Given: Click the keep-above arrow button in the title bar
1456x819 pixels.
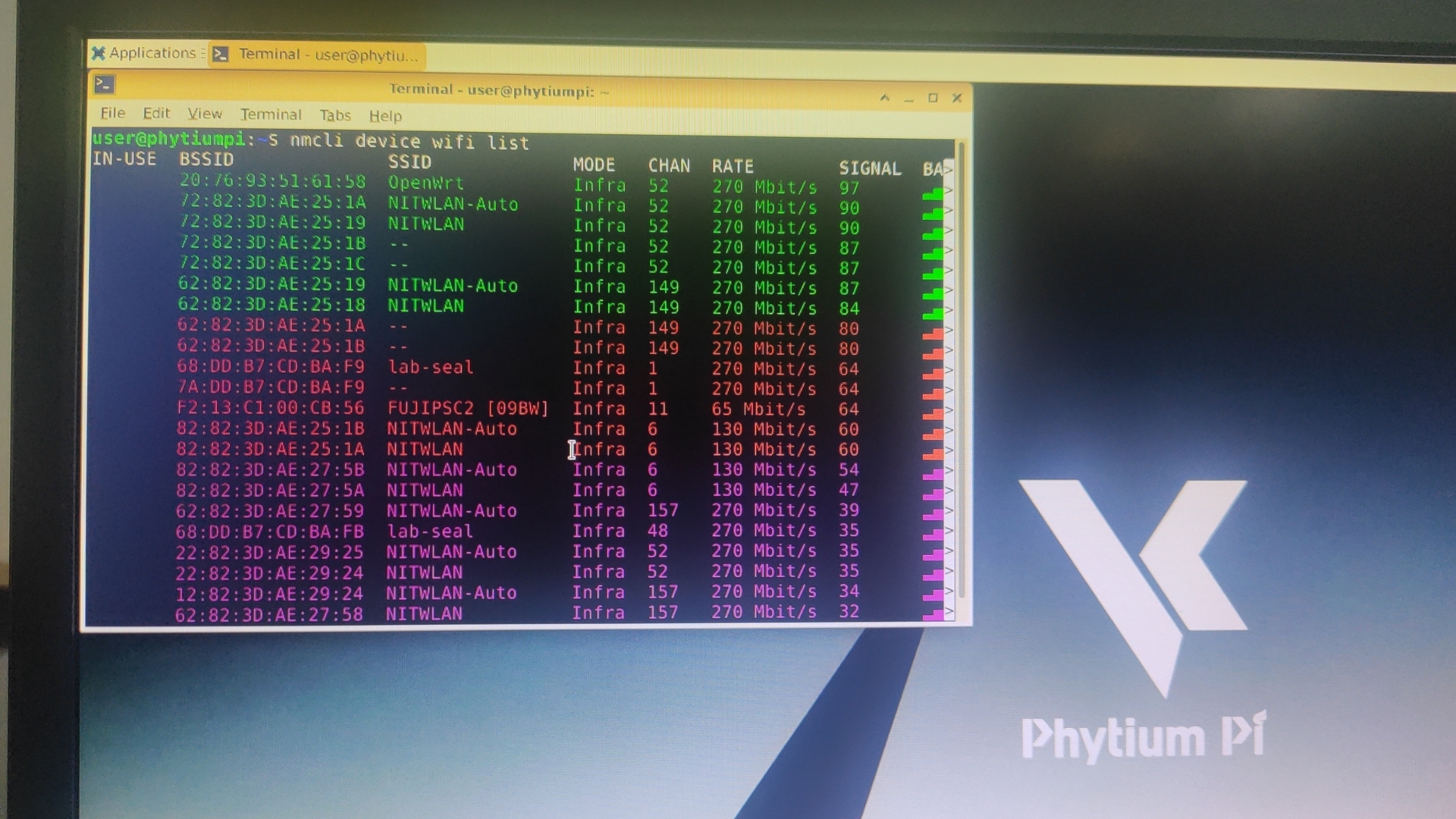Looking at the screenshot, I should (x=884, y=98).
